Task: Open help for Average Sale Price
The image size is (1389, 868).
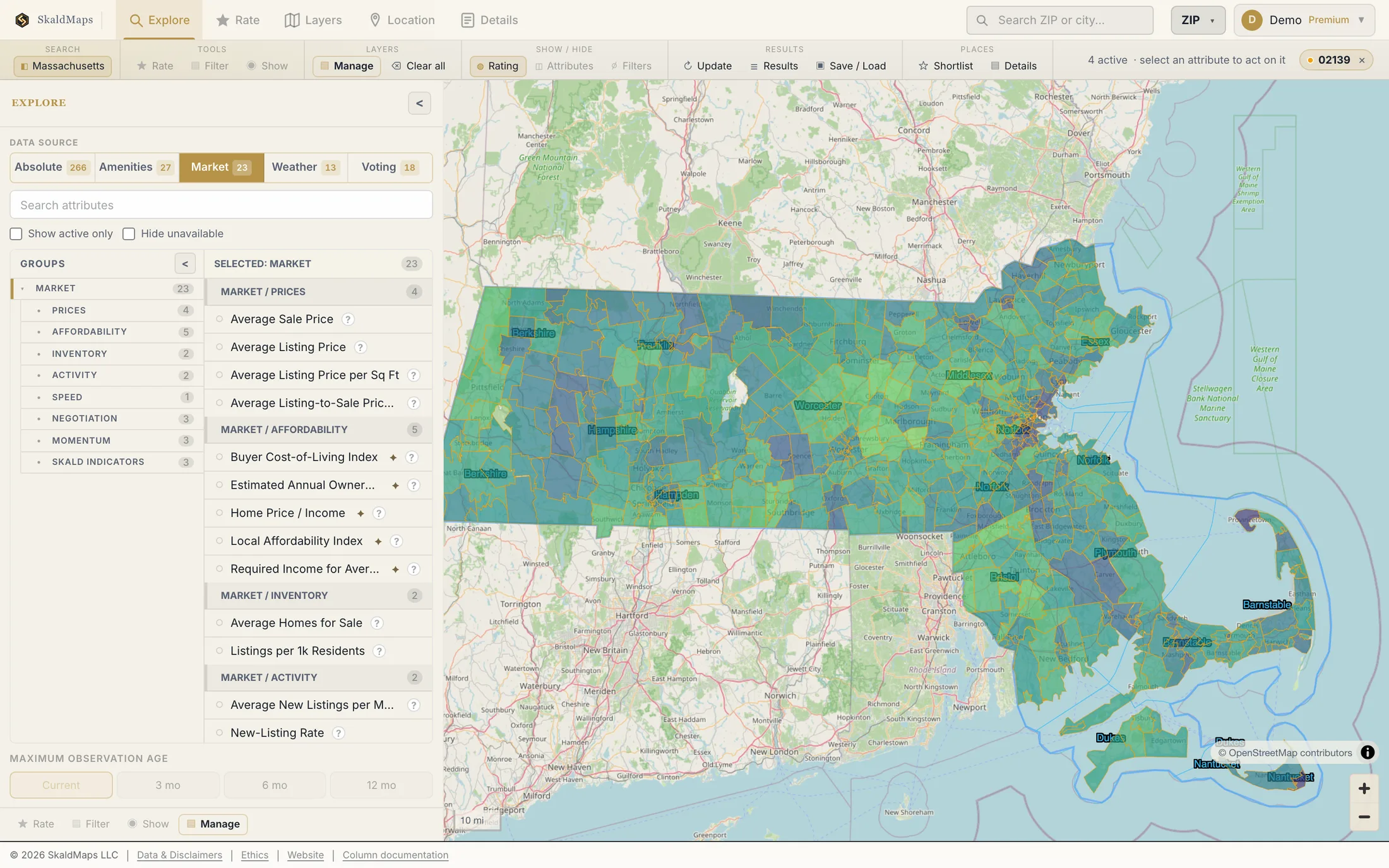Action: coord(348,319)
